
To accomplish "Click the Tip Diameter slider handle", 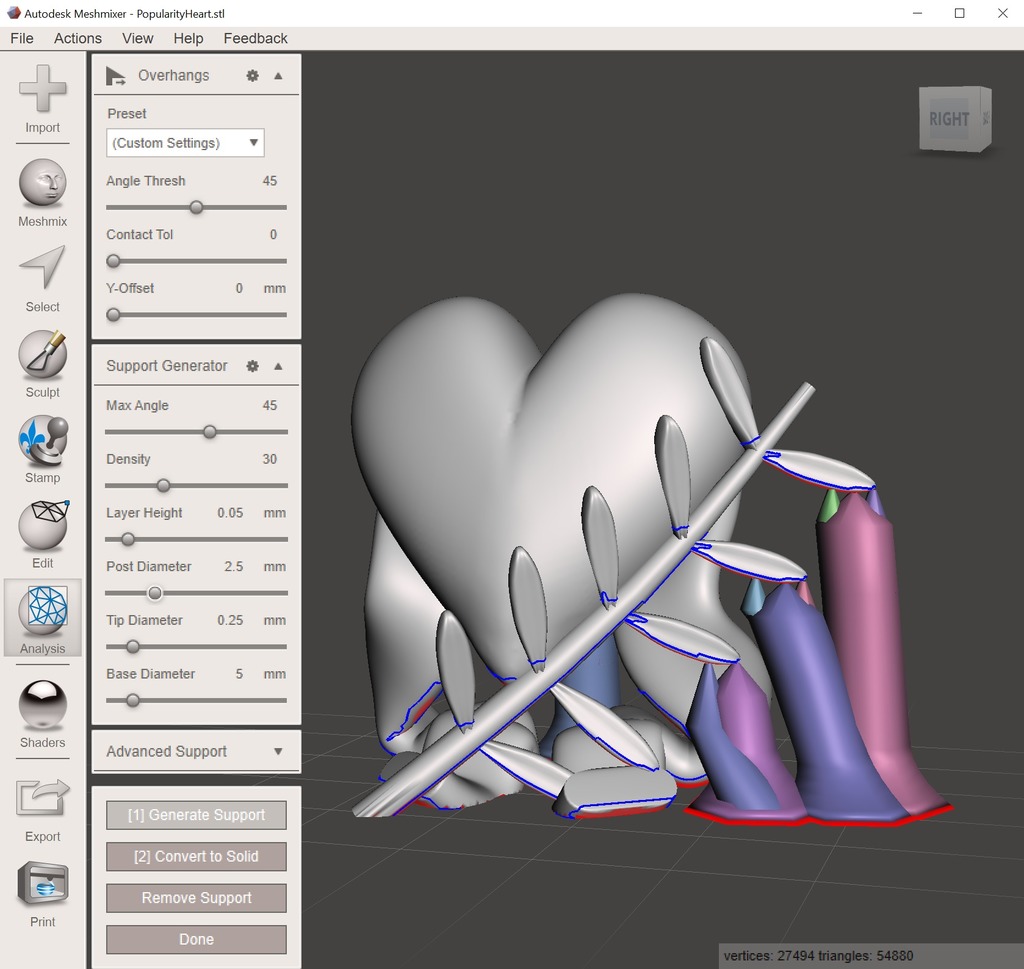I will tap(133, 647).
